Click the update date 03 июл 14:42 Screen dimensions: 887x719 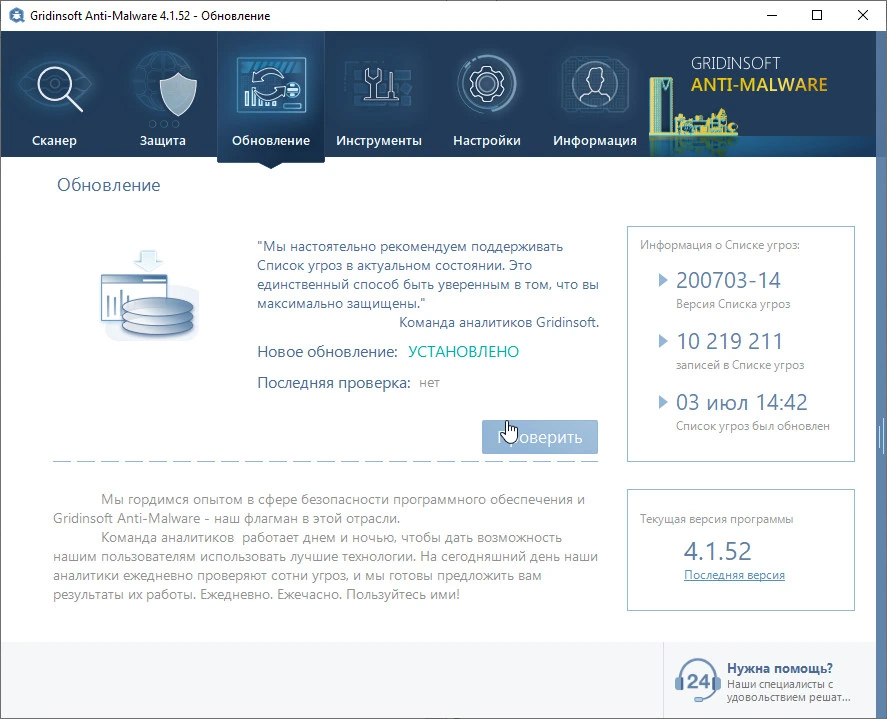click(x=742, y=402)
